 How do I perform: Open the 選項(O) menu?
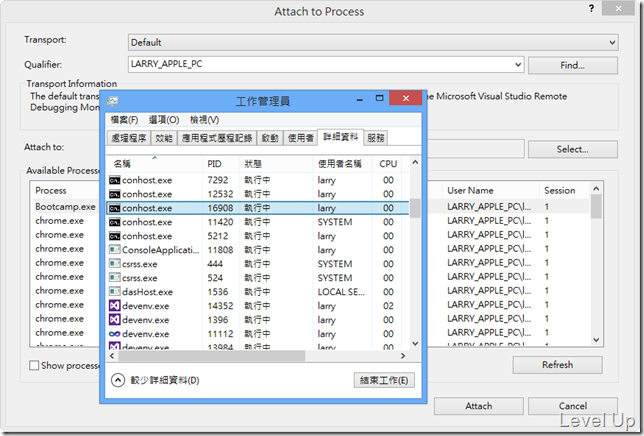pos(164,120)
